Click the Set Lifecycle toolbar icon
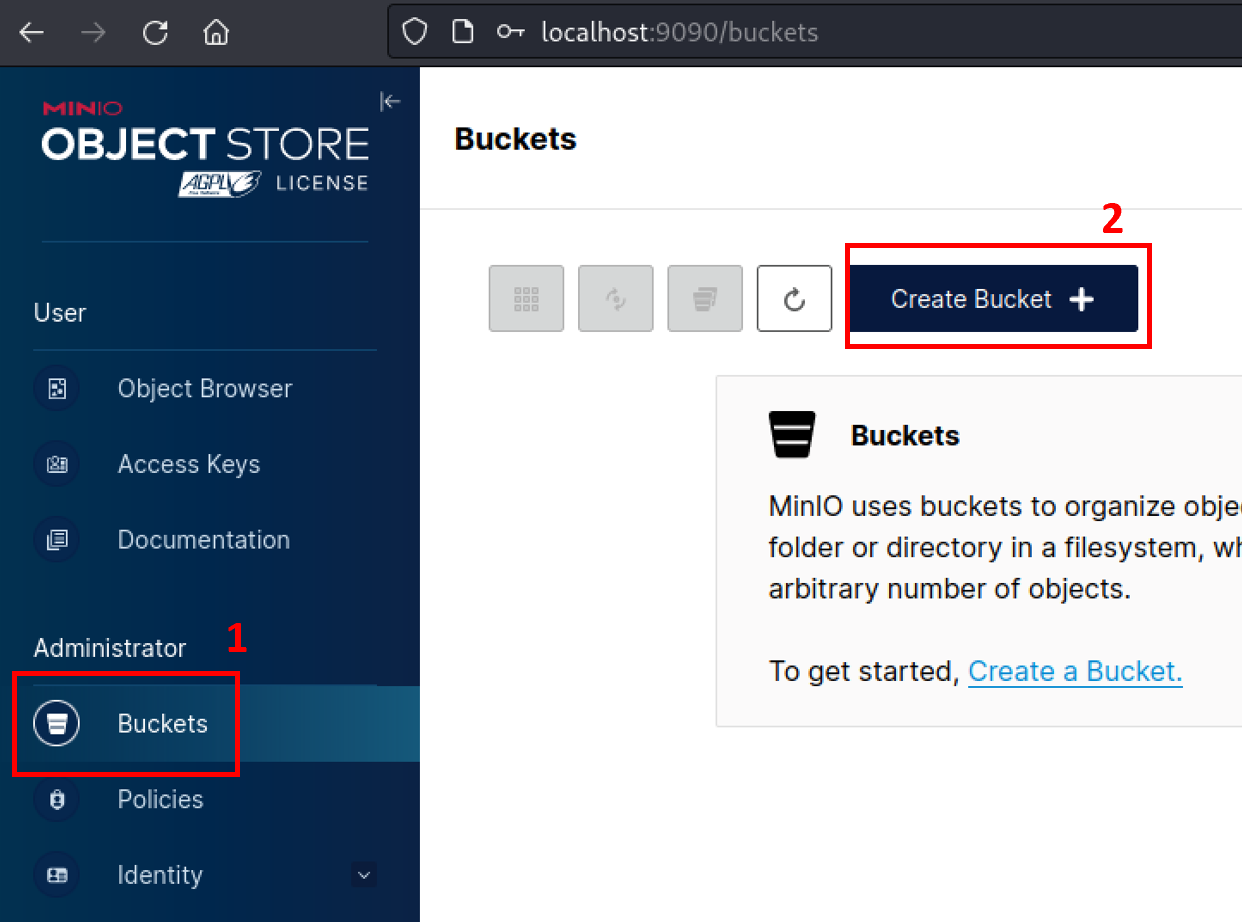Image resolution: width=1242 pixels, height=922 pixels. coord(705,298)
